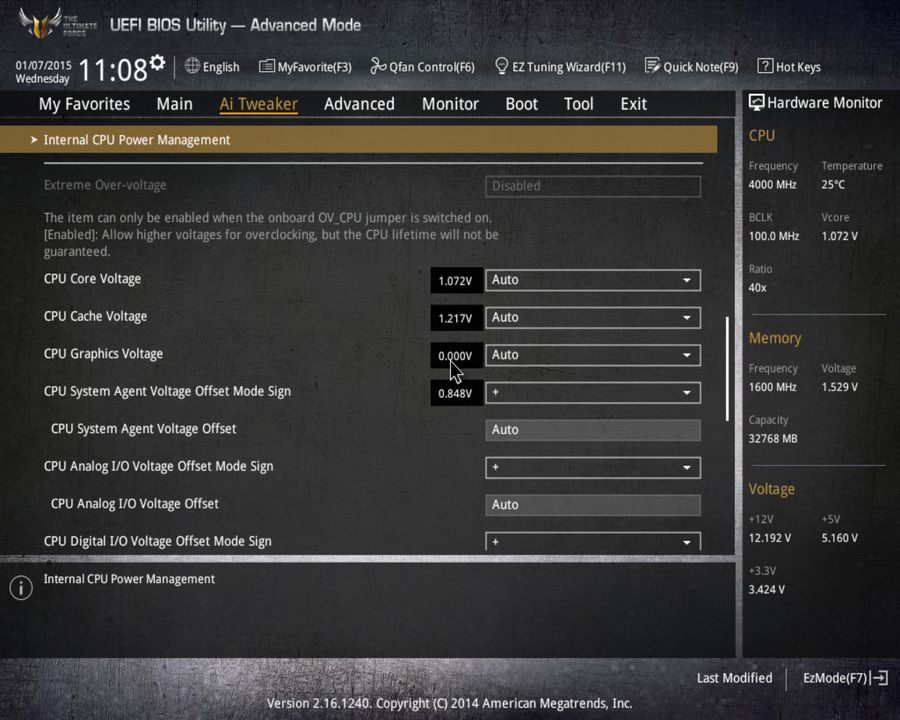Open MyFavorite(F3) text link
The height and width of the screenshot is (720, 900).
tap(315, 67)
